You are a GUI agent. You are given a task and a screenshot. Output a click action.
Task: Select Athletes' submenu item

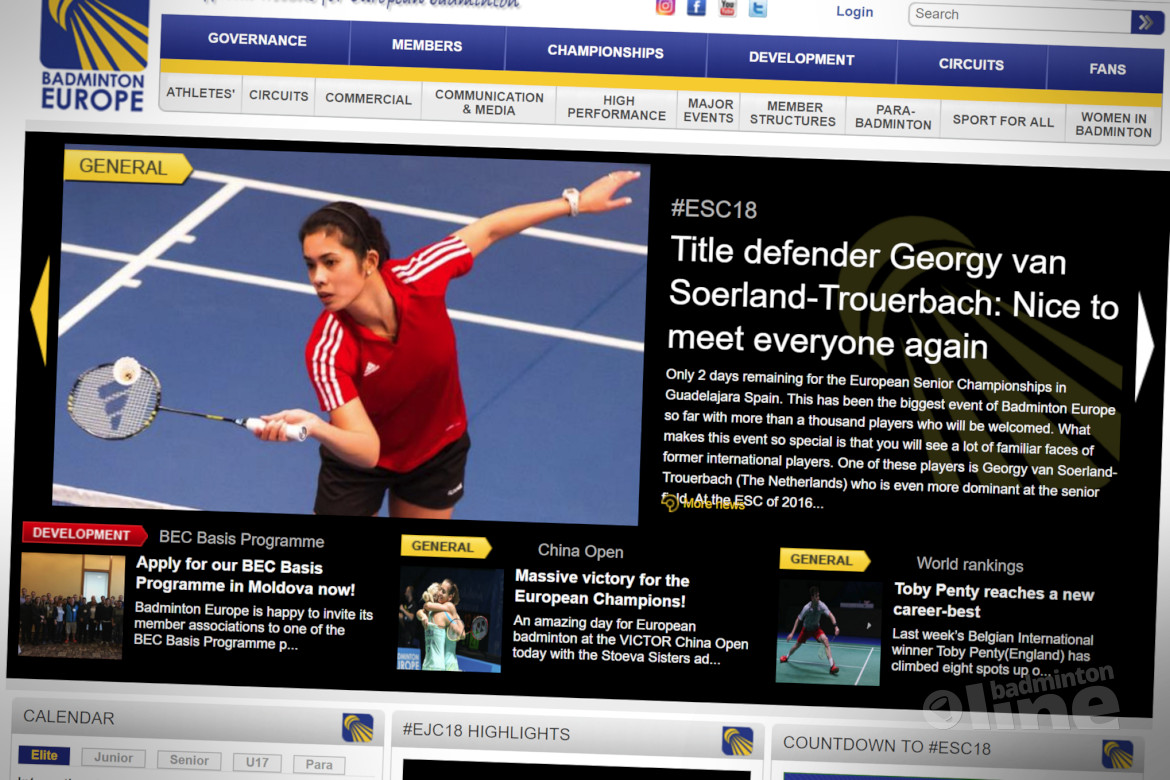pos(200,93)
